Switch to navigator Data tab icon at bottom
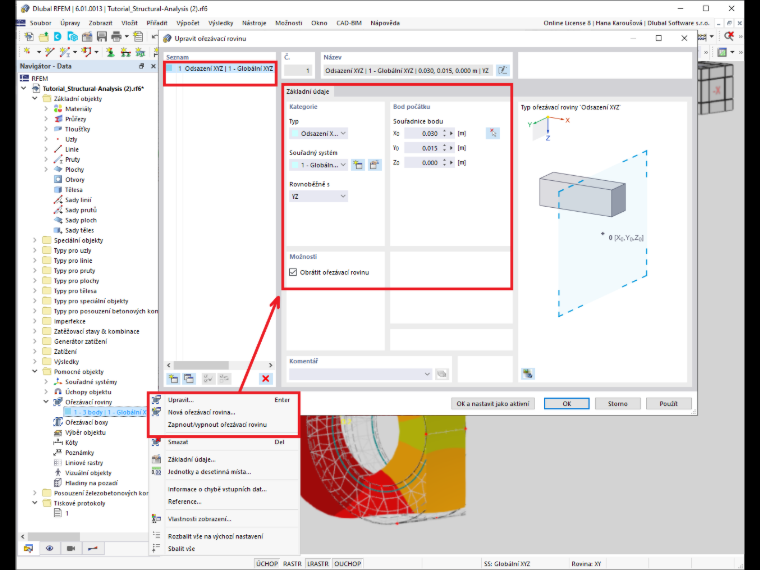This screenshot has width=760, height=570. pos(29,548)
